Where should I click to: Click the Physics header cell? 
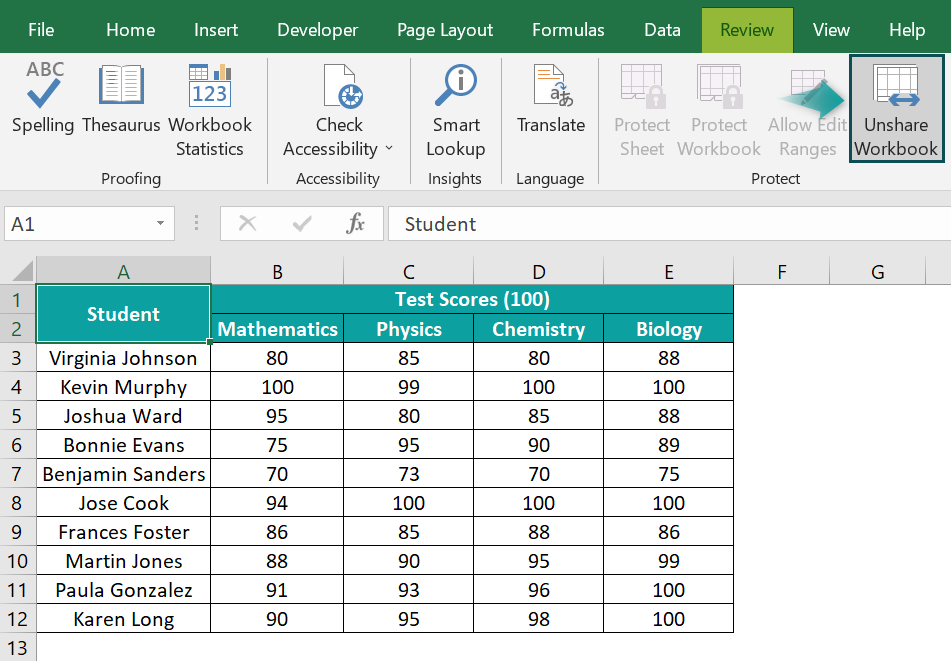tap(409, 329)
